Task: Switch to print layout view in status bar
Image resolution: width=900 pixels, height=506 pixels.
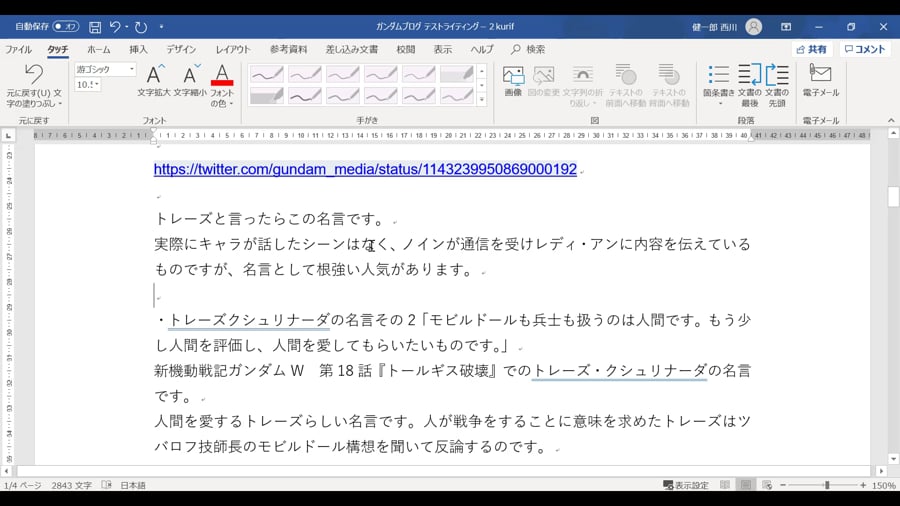Action: point(746,485)
